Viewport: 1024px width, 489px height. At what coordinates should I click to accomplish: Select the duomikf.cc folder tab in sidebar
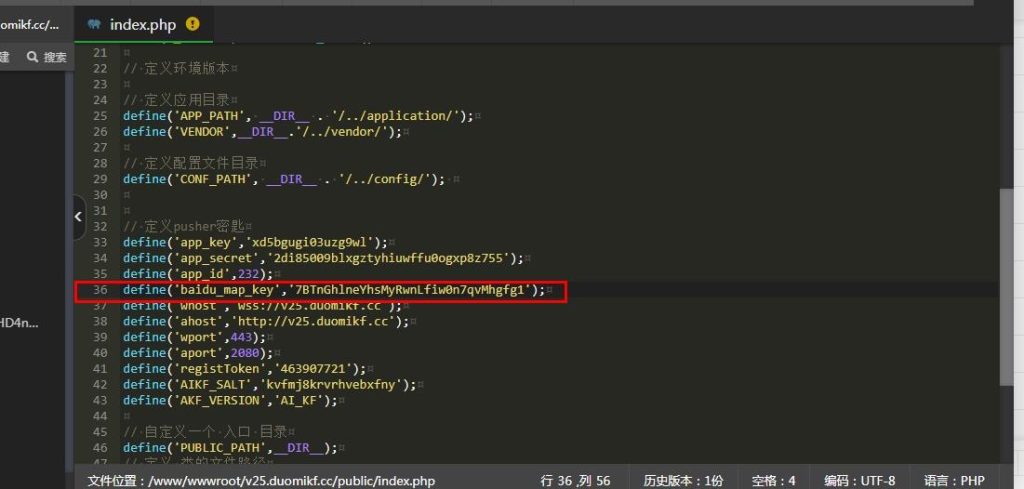pos(30,24)
